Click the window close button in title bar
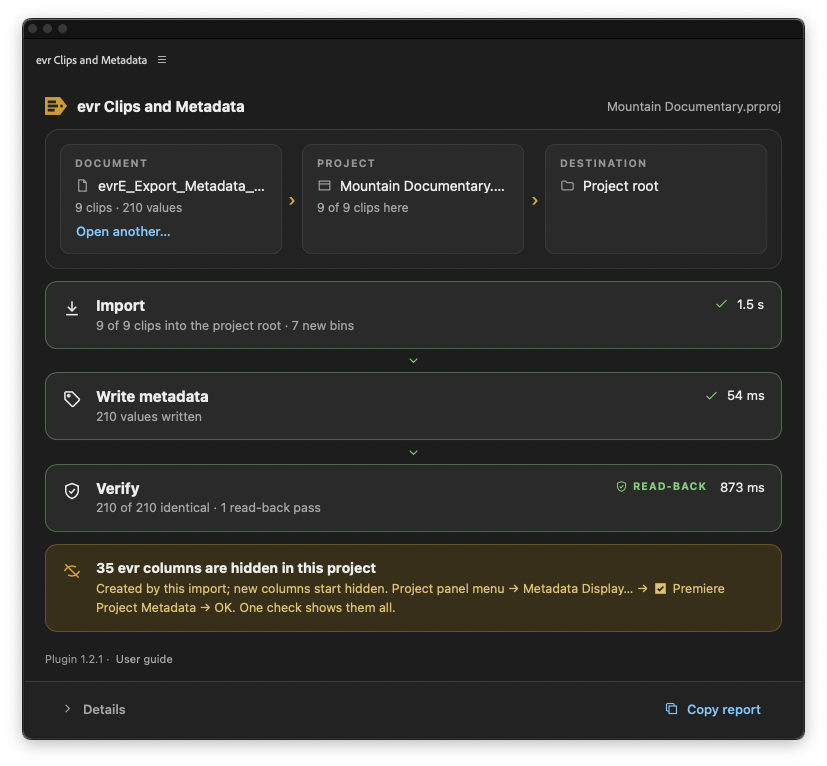The height and width of the screenshot is (766, 827). (33, 28)
